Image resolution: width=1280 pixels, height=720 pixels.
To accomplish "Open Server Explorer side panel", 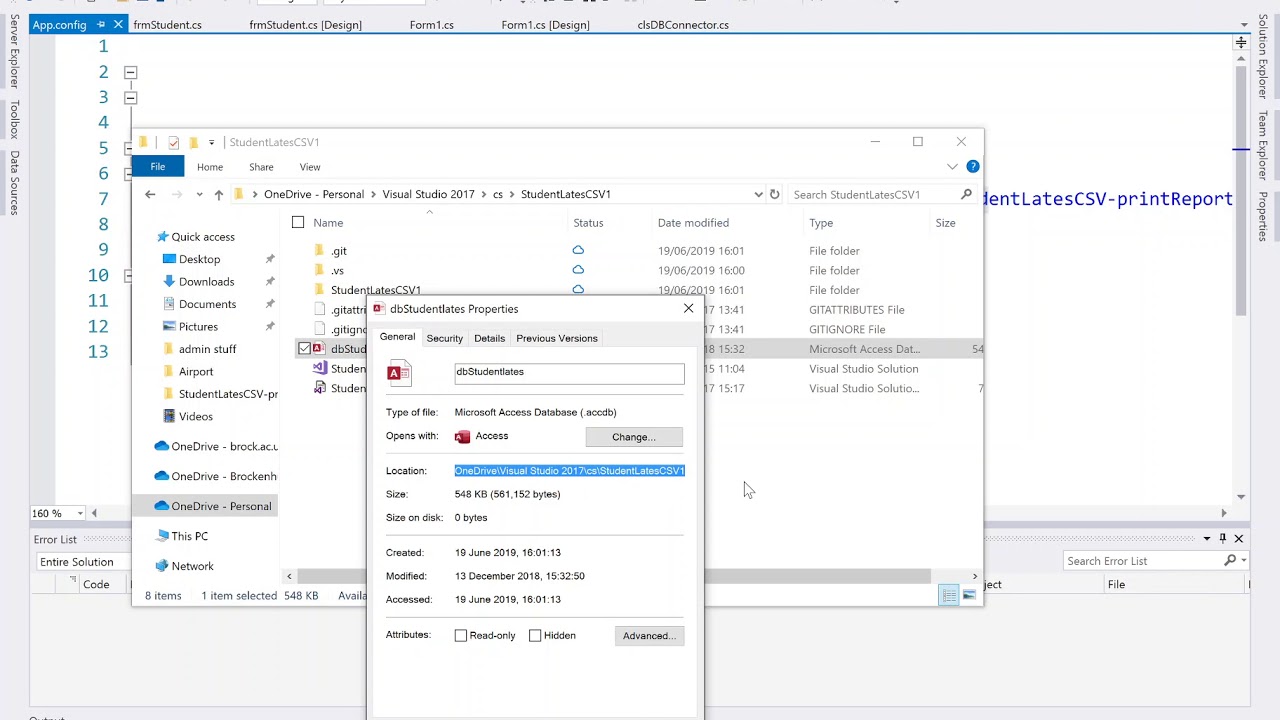I will [14, 52].
